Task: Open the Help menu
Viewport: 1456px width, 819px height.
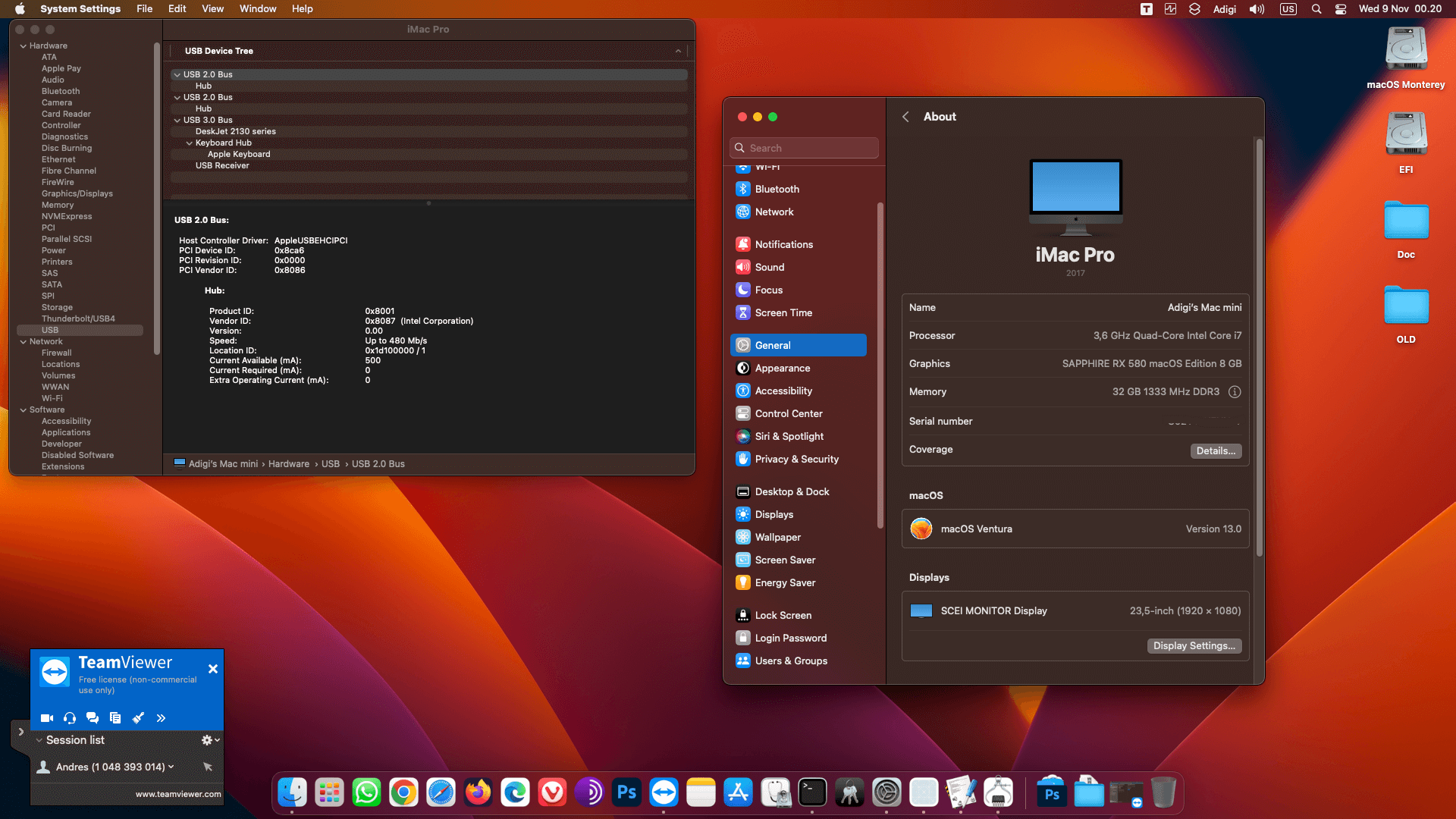Action: (x=303, y=9)
